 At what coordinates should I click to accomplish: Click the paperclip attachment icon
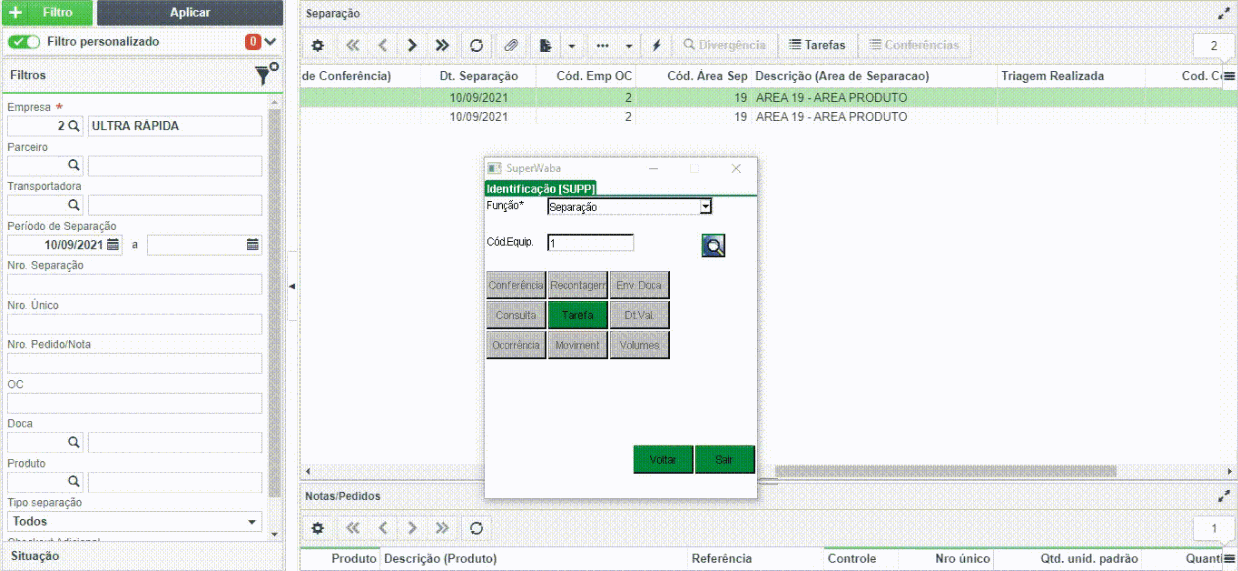click(510, 45)
